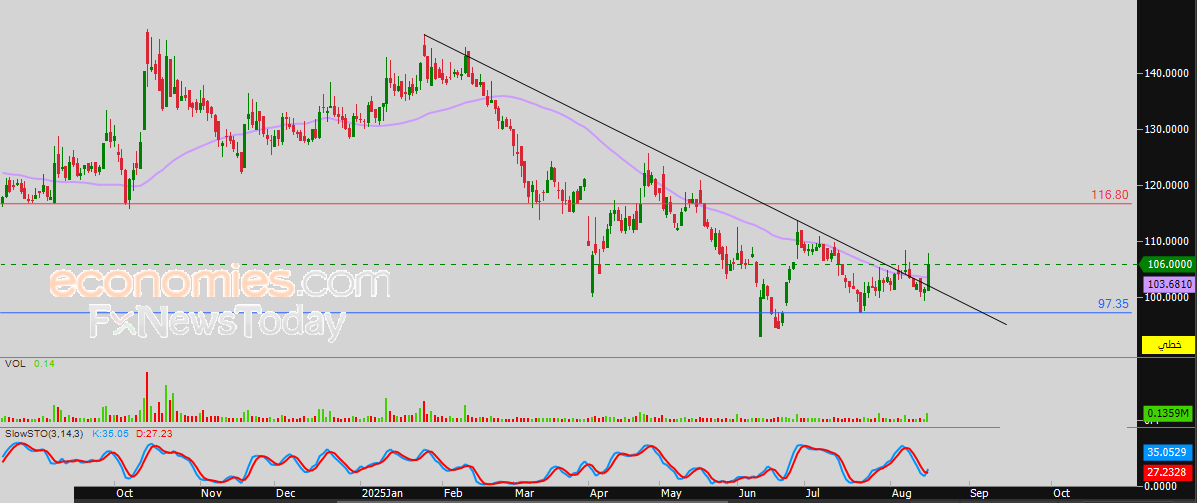Click the 116.80 resistance level label

click(1110, 195)
